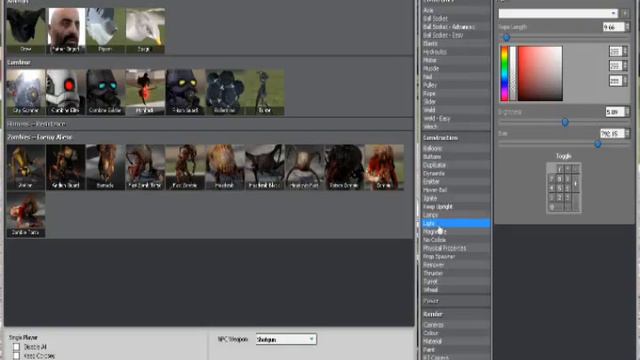Toggle the Disable AI checkbox
This screenshot has height=360, width=640.
point(16,347)
